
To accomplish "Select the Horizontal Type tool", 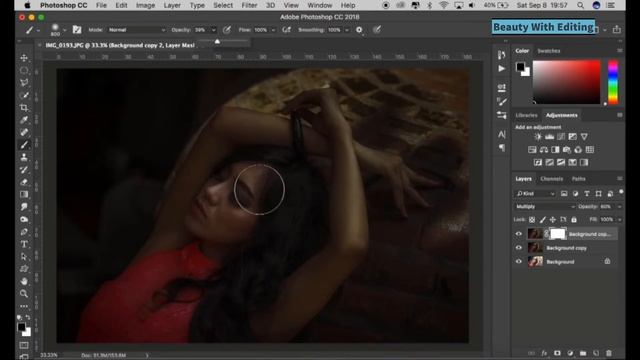I will click(24, 244).
